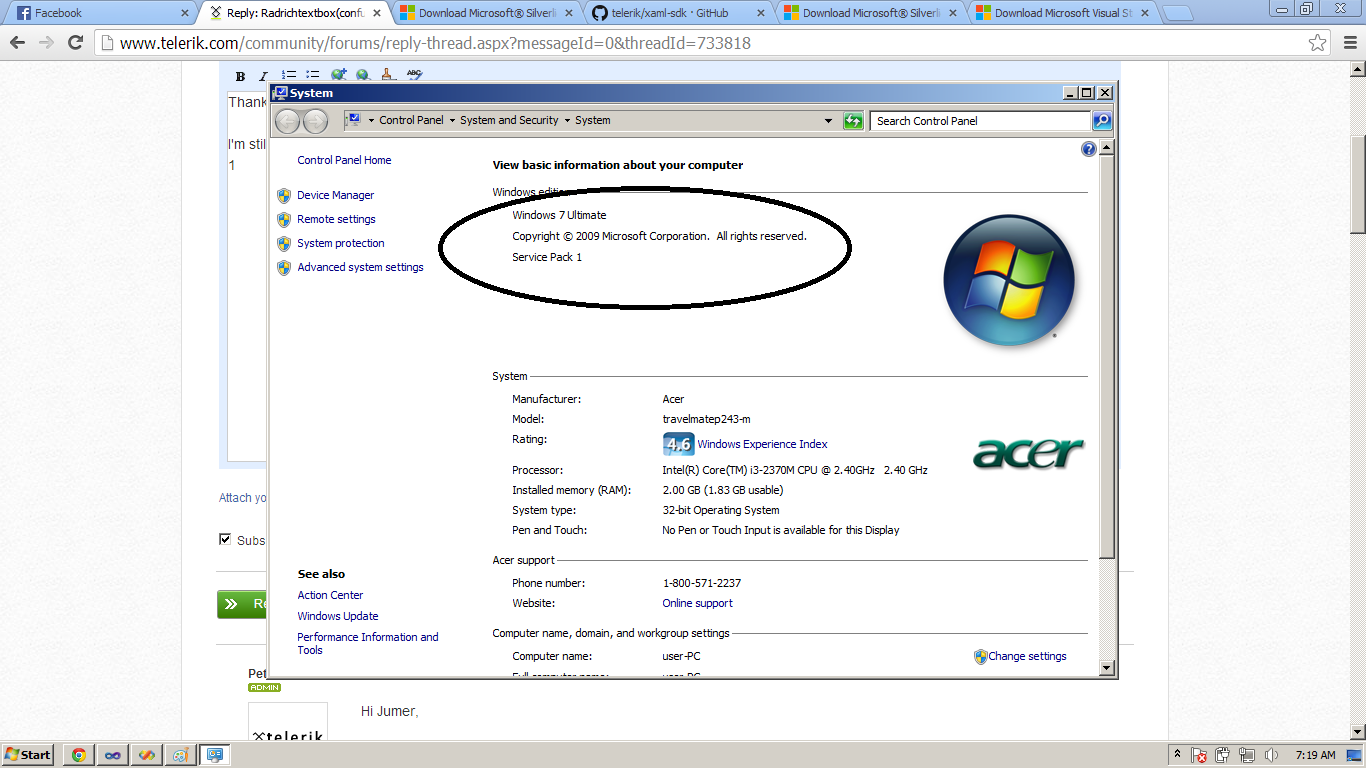Click the blue infinity taskbar icon
Viewport: 1366px width, 768px height.
click(112, 755)
